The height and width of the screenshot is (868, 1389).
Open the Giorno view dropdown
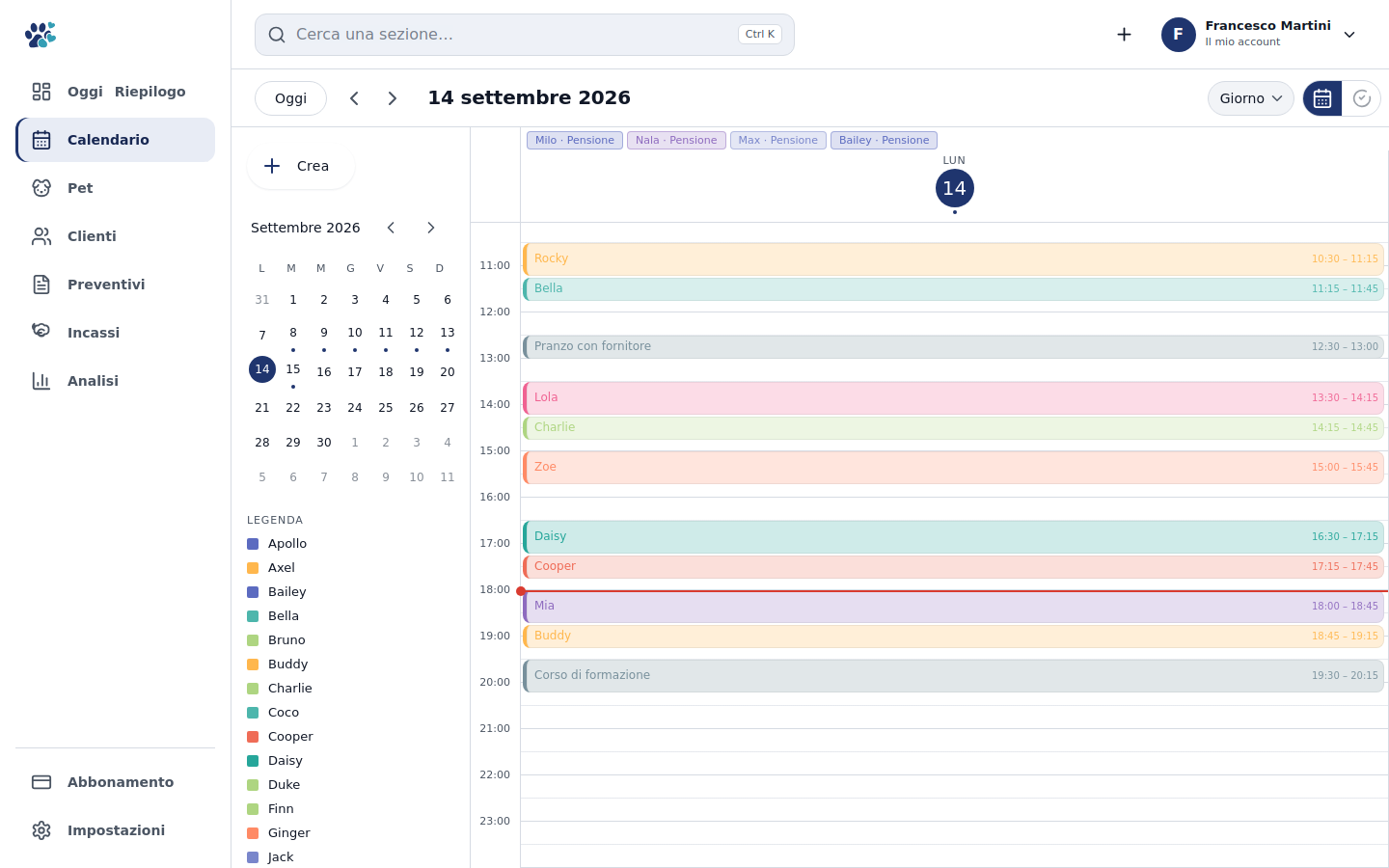coord(1251,98)
